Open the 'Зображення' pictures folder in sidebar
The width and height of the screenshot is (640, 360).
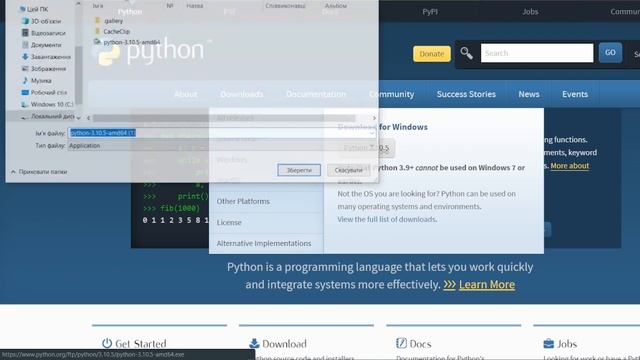[44, 69]
